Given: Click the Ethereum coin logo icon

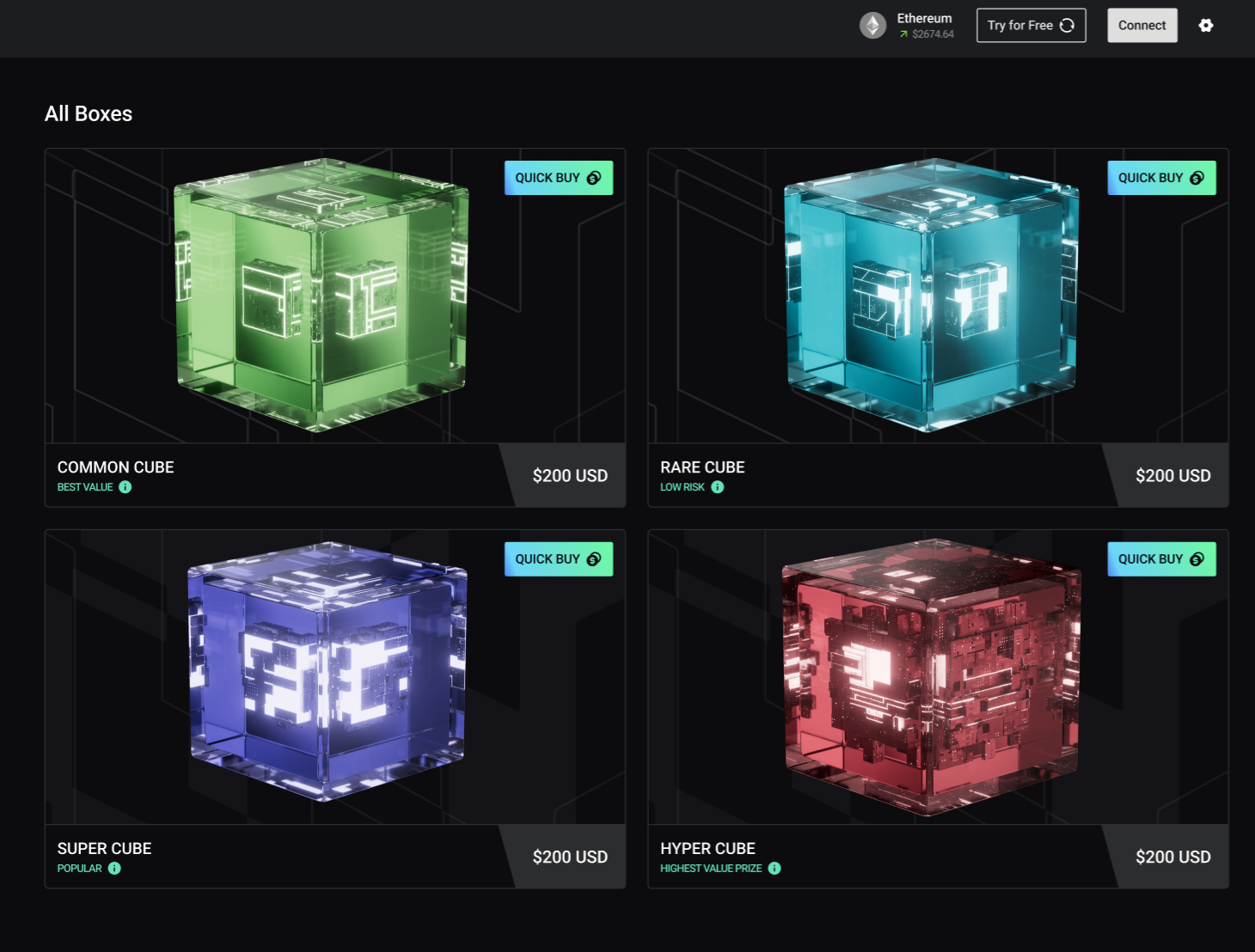Looking at the screenshot, I should (x=872, y=26).
